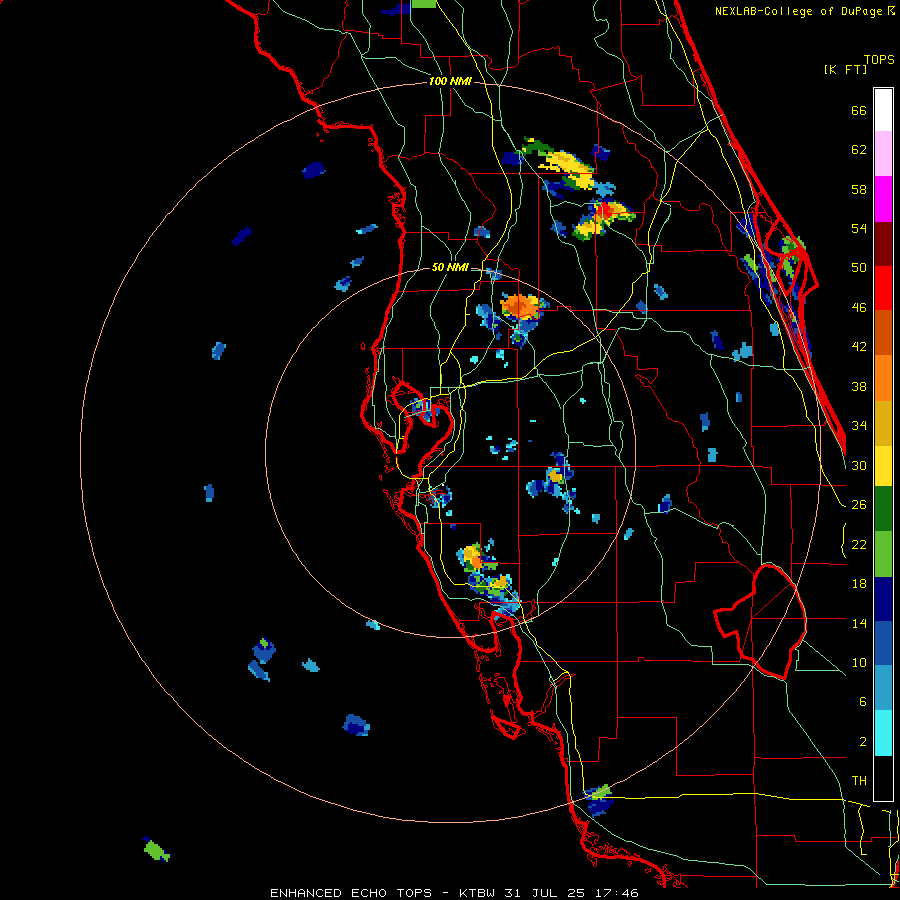Pick the white swatch in the tops legend
Viewport: 900px width, 900px height.
click(883, 110)
